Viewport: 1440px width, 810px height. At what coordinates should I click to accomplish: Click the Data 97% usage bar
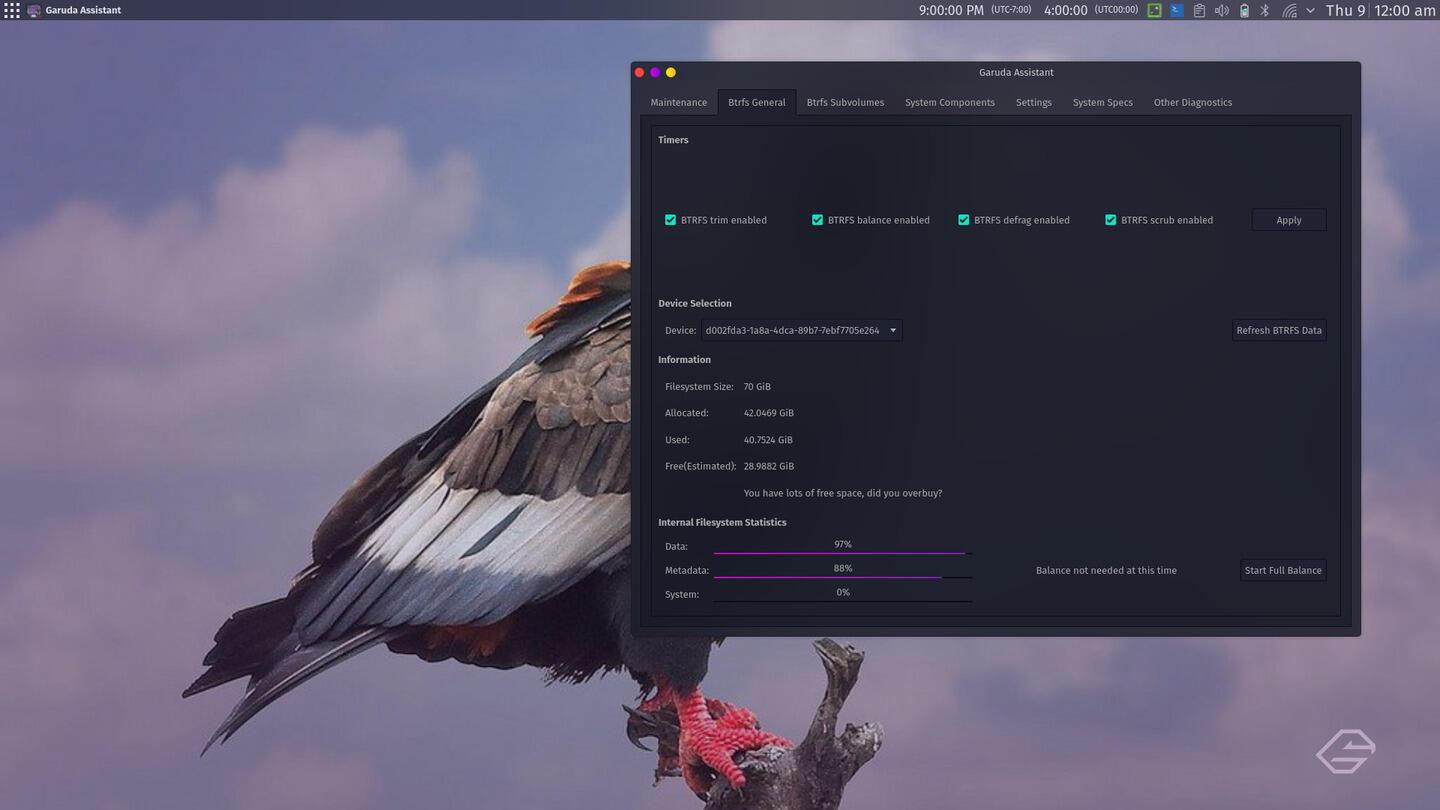[x=843, y=546]
